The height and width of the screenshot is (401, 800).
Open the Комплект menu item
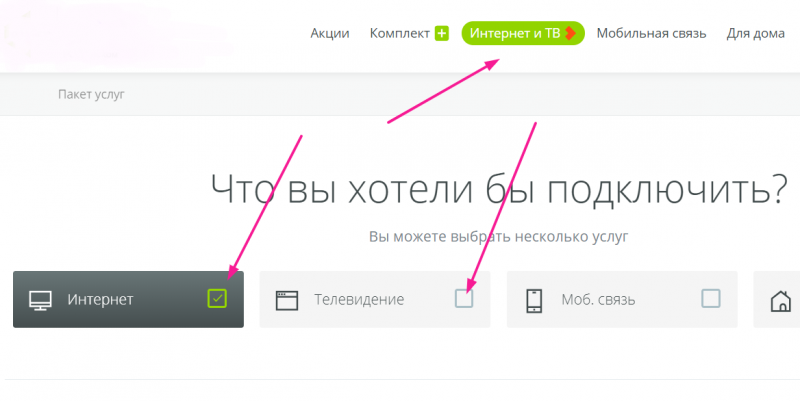point(399,34)
